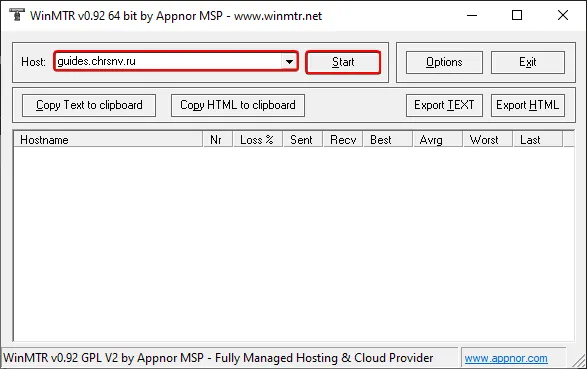The height and width of the screenshot is (369, 587).
Task: Click the Export HTML button
Action: [528, 105]
